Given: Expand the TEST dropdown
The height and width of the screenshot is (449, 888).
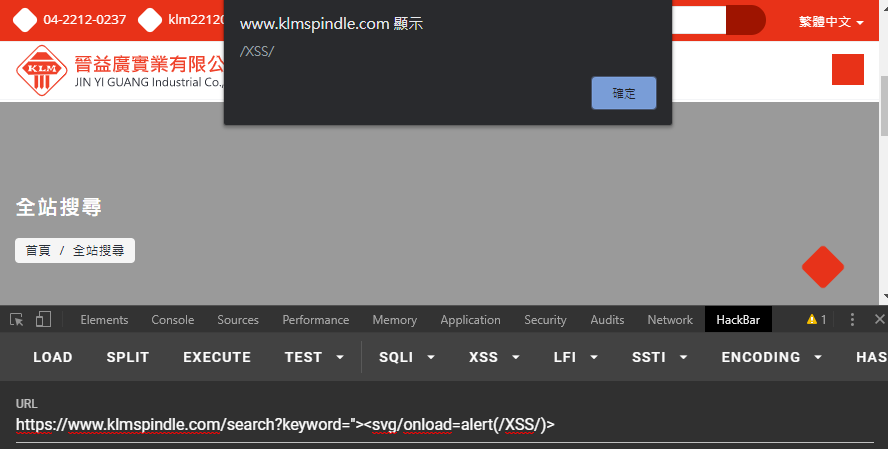Looking at the screenshot, I should click(314, 357).
